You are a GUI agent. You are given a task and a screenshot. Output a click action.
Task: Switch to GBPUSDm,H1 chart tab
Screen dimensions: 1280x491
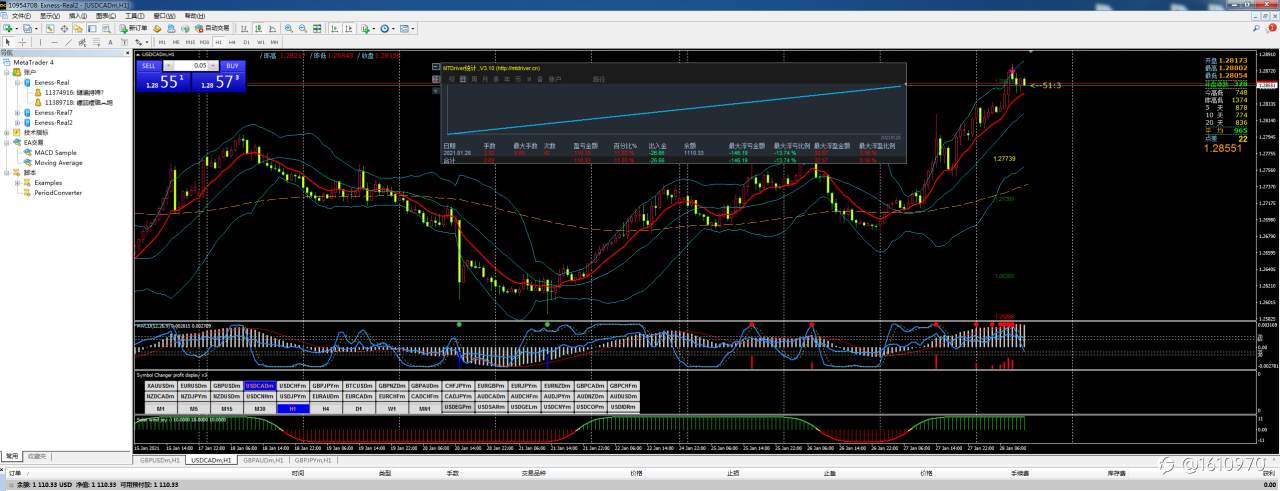[159, 461]
